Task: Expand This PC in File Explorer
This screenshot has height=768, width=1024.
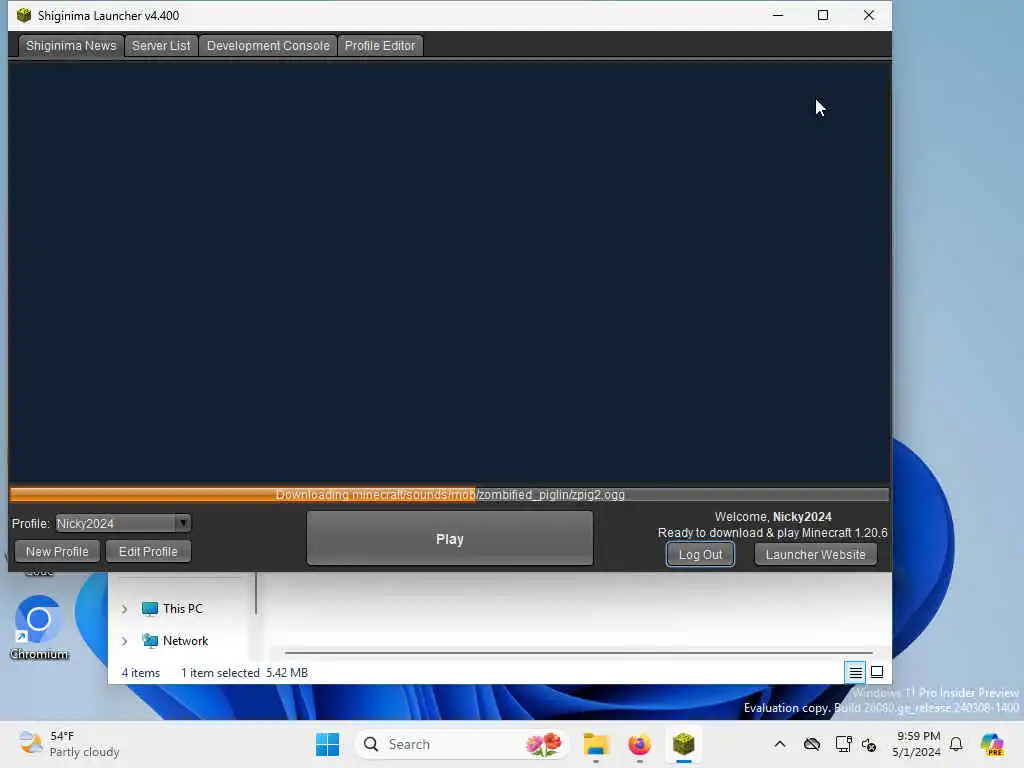Action: point(124,609)
